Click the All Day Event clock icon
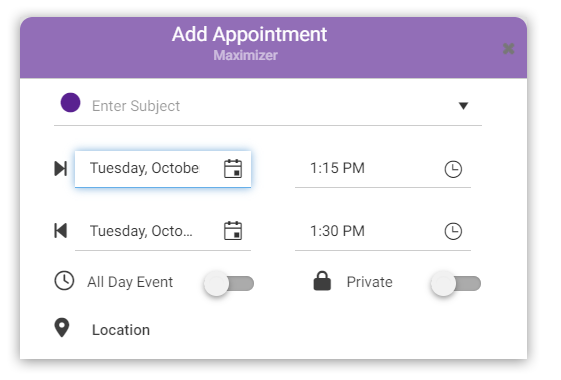The width and height of the screenshot is (561, 380). click(64, 281)
